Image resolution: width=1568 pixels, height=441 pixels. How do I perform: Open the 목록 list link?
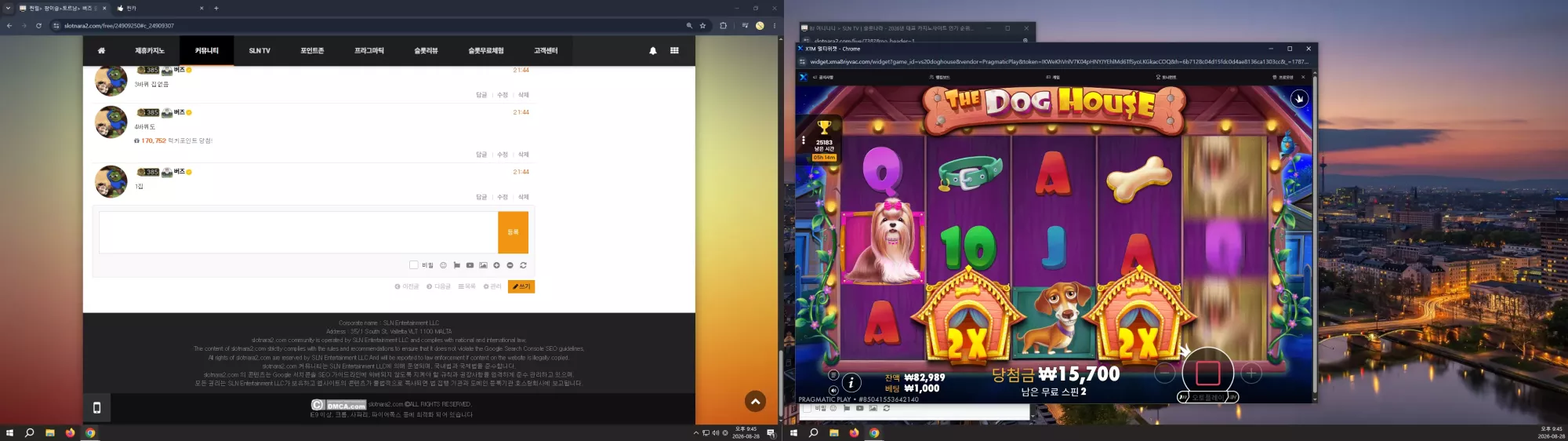(466, 286)
